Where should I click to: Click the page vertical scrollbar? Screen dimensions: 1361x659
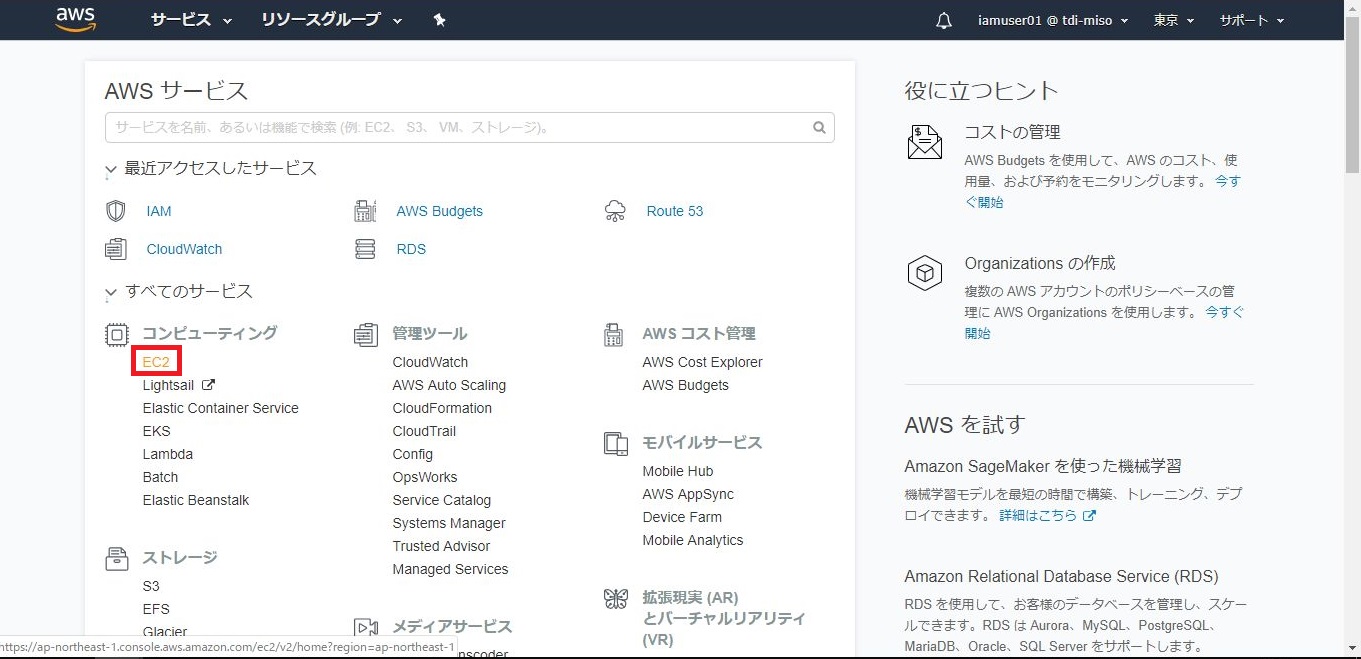point(1352,100)
